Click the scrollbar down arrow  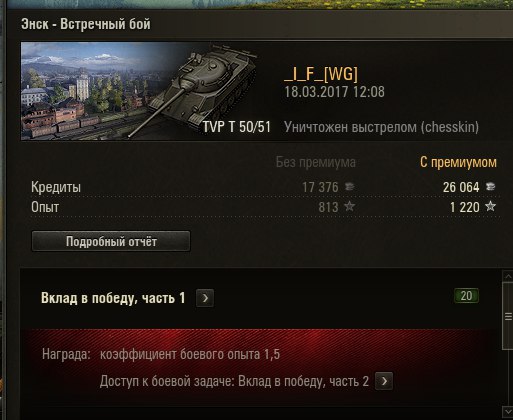click(x=508, y=411)
